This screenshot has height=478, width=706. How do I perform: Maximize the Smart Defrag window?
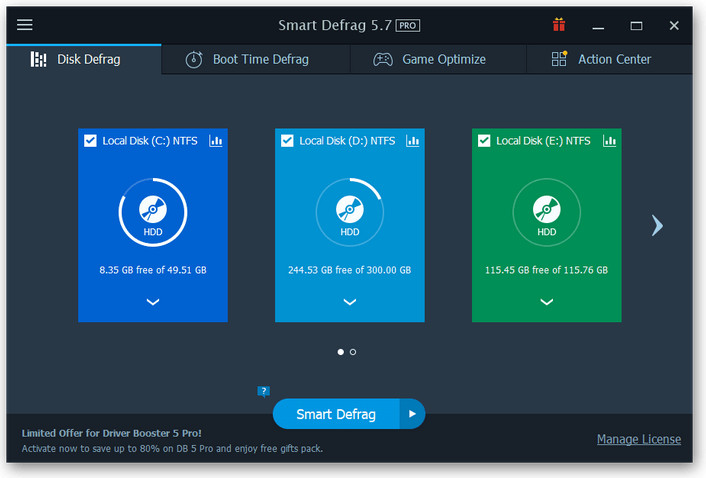point(636,26)
